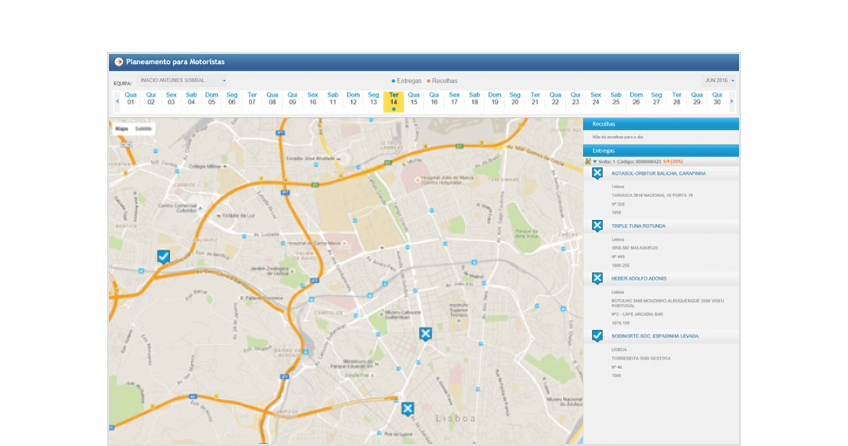Click the X delivery marker near Gulbenkian museum
Viewport: 848px width, 446px height.
[x=425, y=333]
